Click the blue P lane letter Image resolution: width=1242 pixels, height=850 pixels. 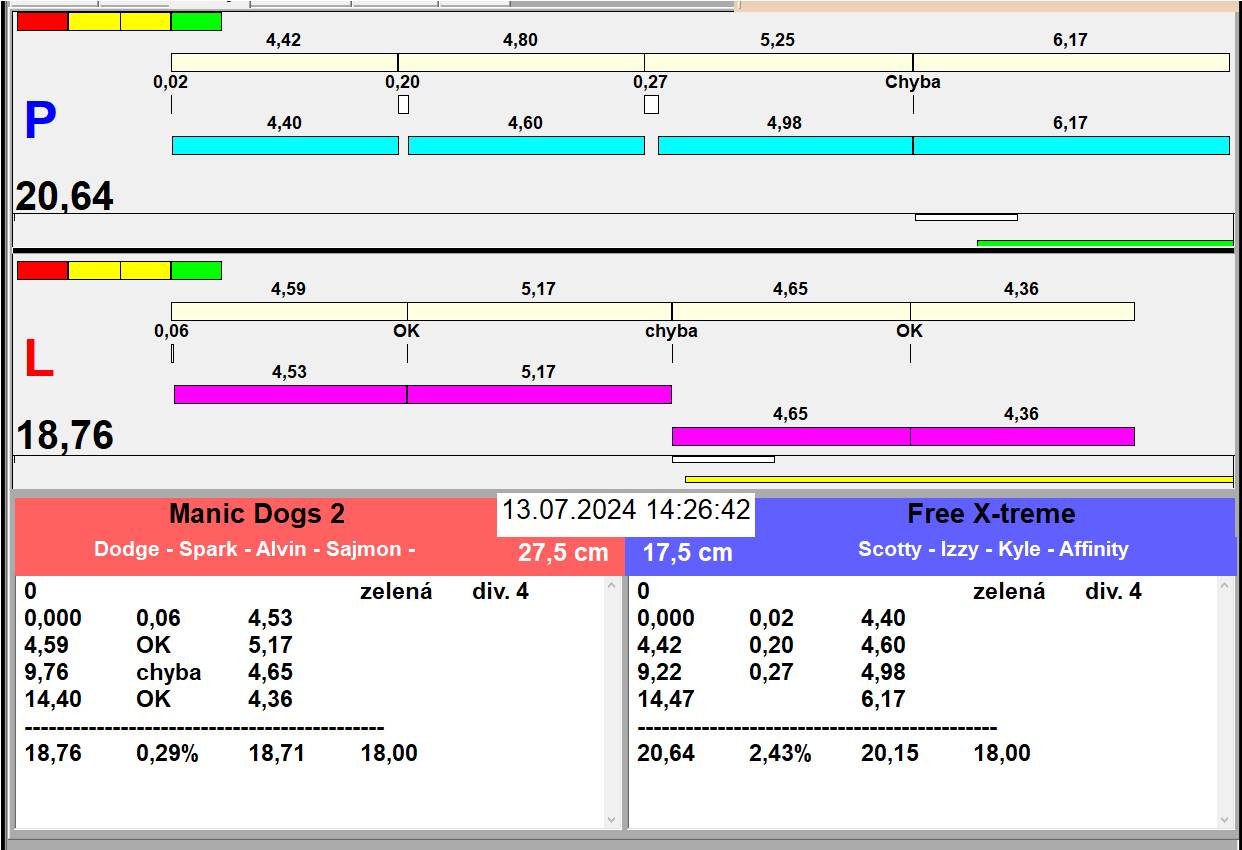pos(39,122)
